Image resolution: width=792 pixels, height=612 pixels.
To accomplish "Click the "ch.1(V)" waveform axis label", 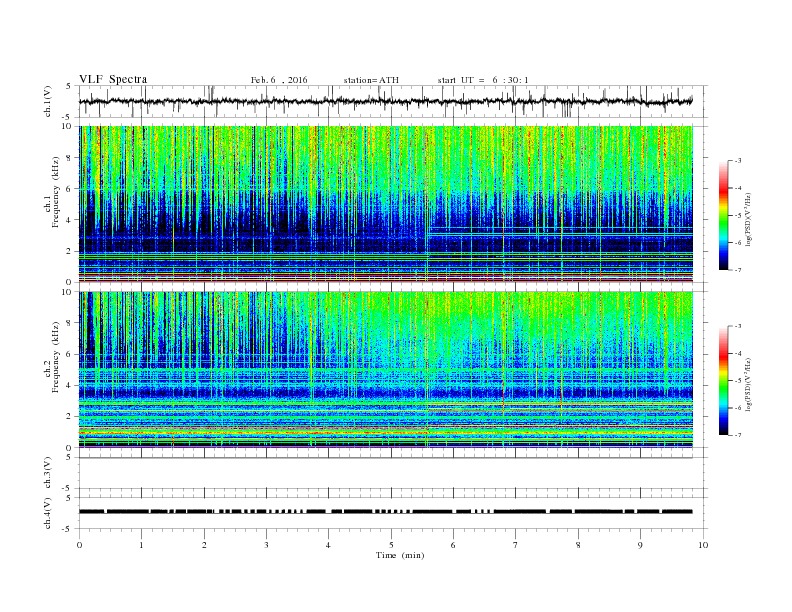I will tap(47, 101).
